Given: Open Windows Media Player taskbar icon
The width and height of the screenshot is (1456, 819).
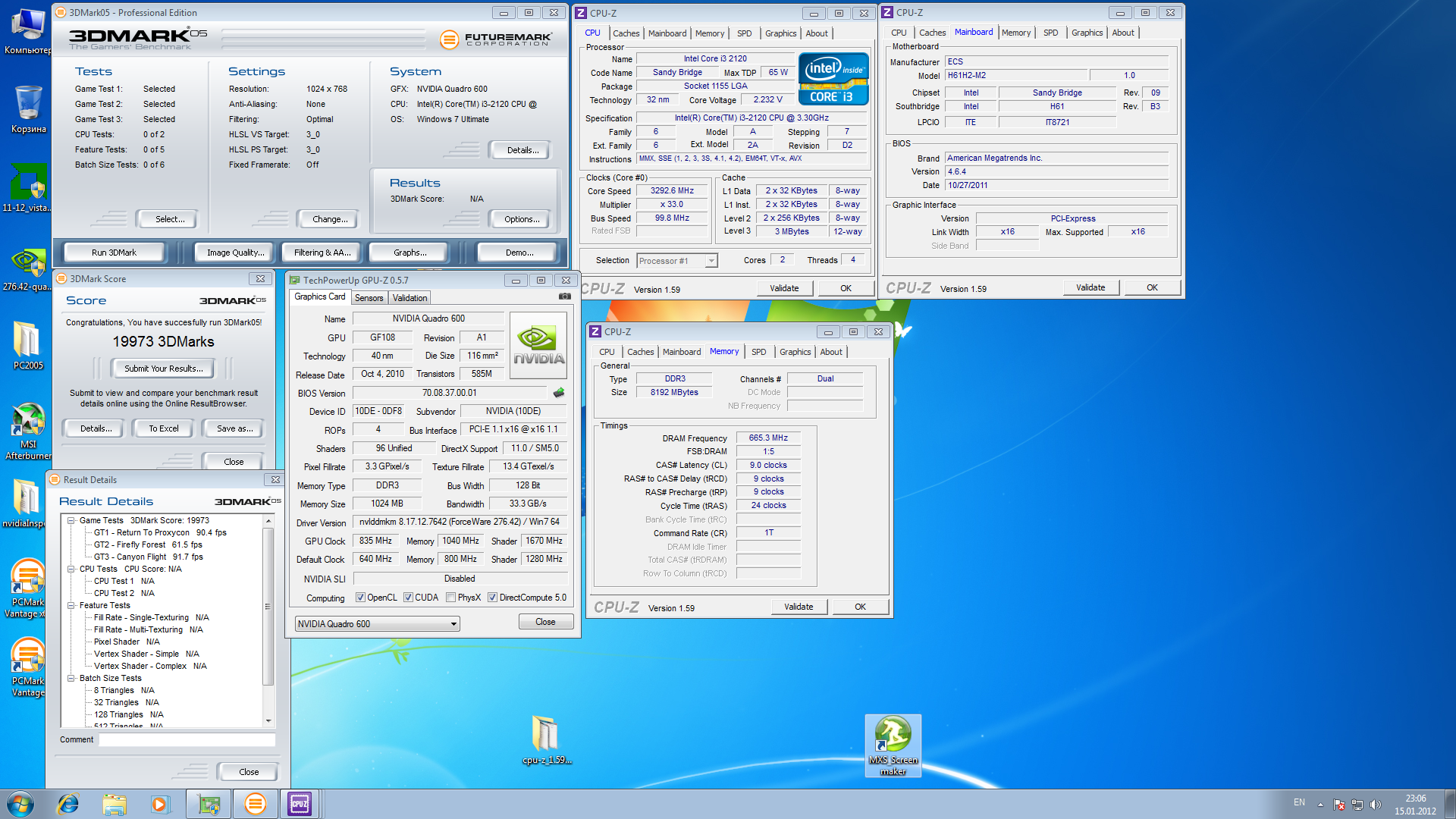Looking at the screenshot, I should pyautogui.click(x=159, y=804).
